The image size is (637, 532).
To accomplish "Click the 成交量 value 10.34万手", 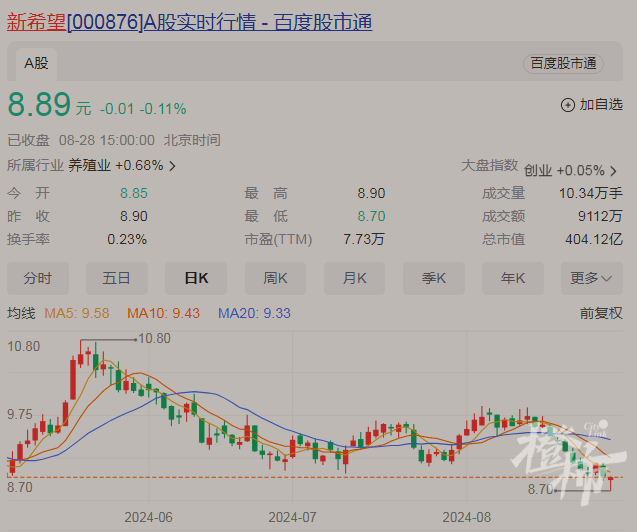I will coord(591,193).
